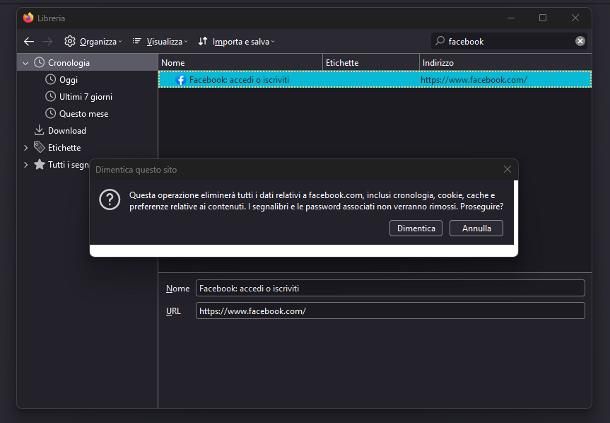Click the forward arrow in Library toolbar

pyautogui.click(x=47, y=42)
